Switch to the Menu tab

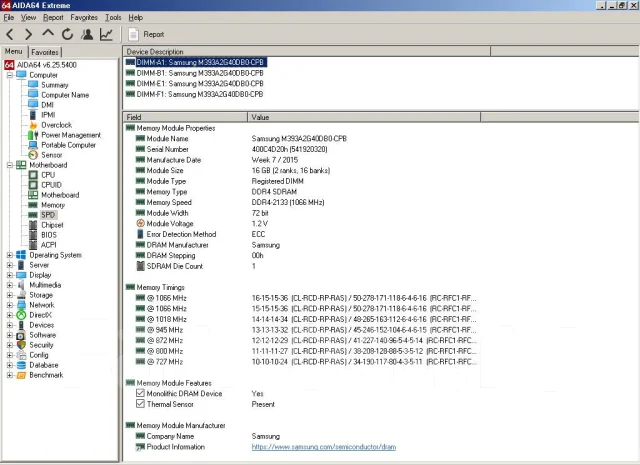[x=13, y=51]
